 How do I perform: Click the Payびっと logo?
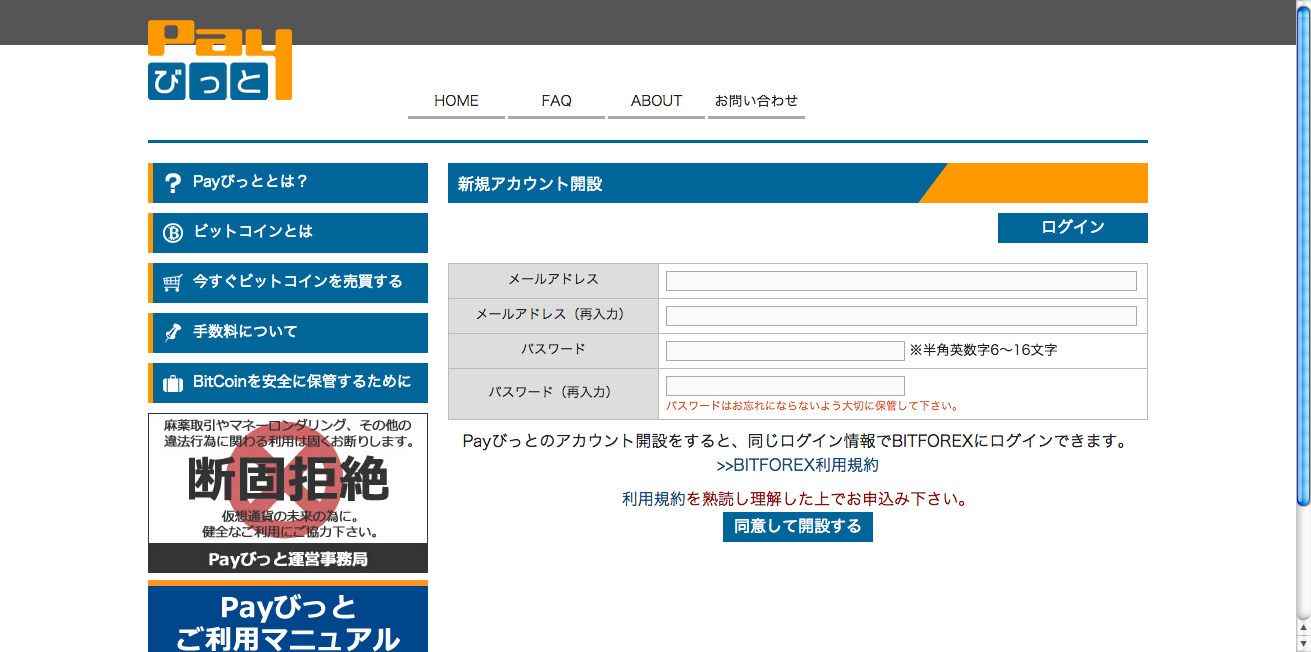[x=219, y=62]
